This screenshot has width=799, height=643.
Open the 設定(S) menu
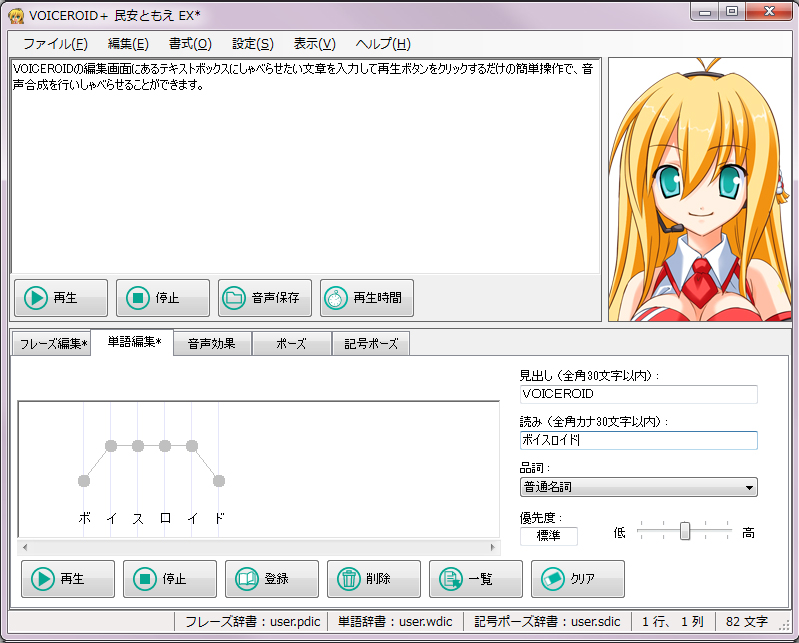(253, 44)
